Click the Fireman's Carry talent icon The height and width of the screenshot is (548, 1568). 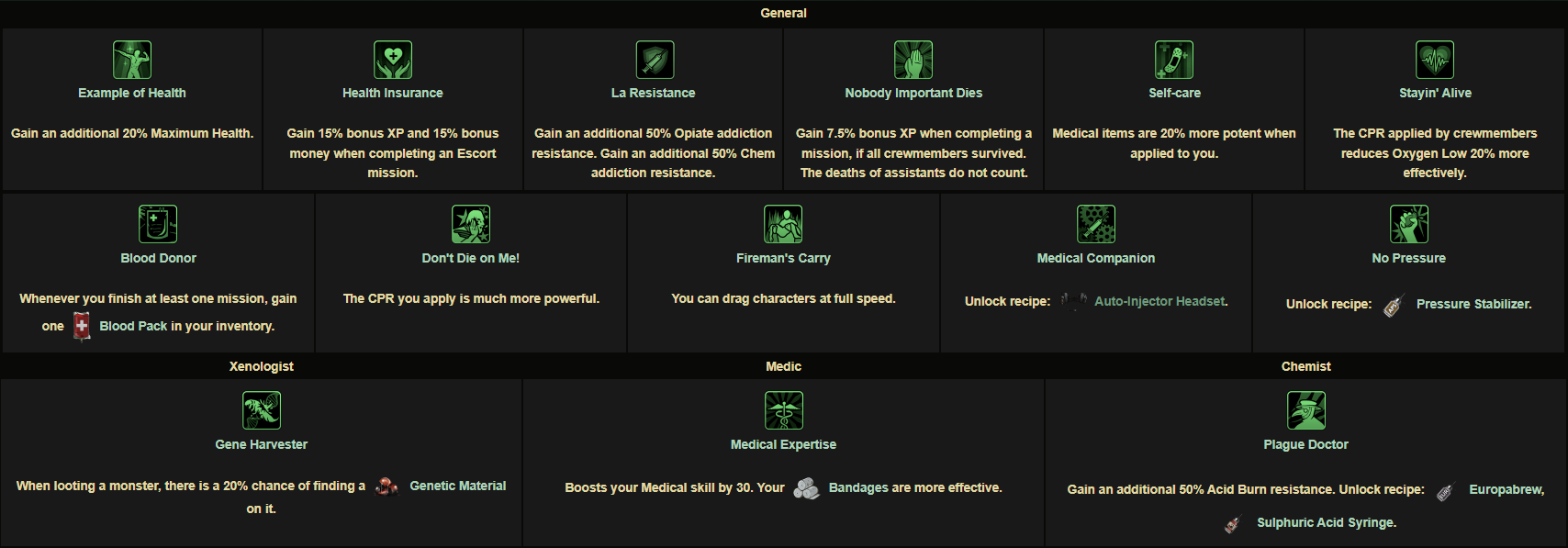(x=783, y=224)
